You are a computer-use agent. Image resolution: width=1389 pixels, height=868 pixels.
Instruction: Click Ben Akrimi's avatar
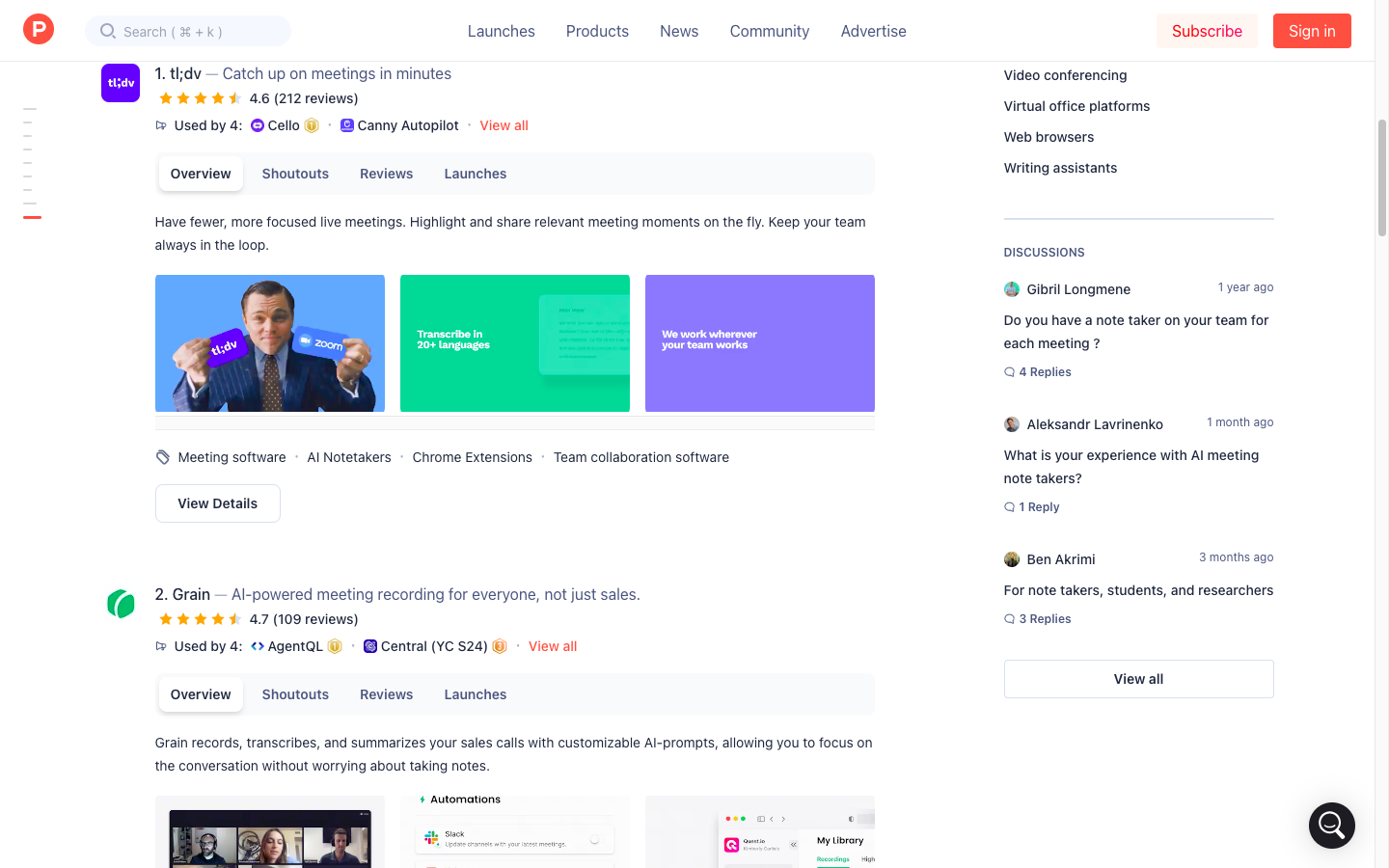pyautogui.click(x=1012, y=559)
